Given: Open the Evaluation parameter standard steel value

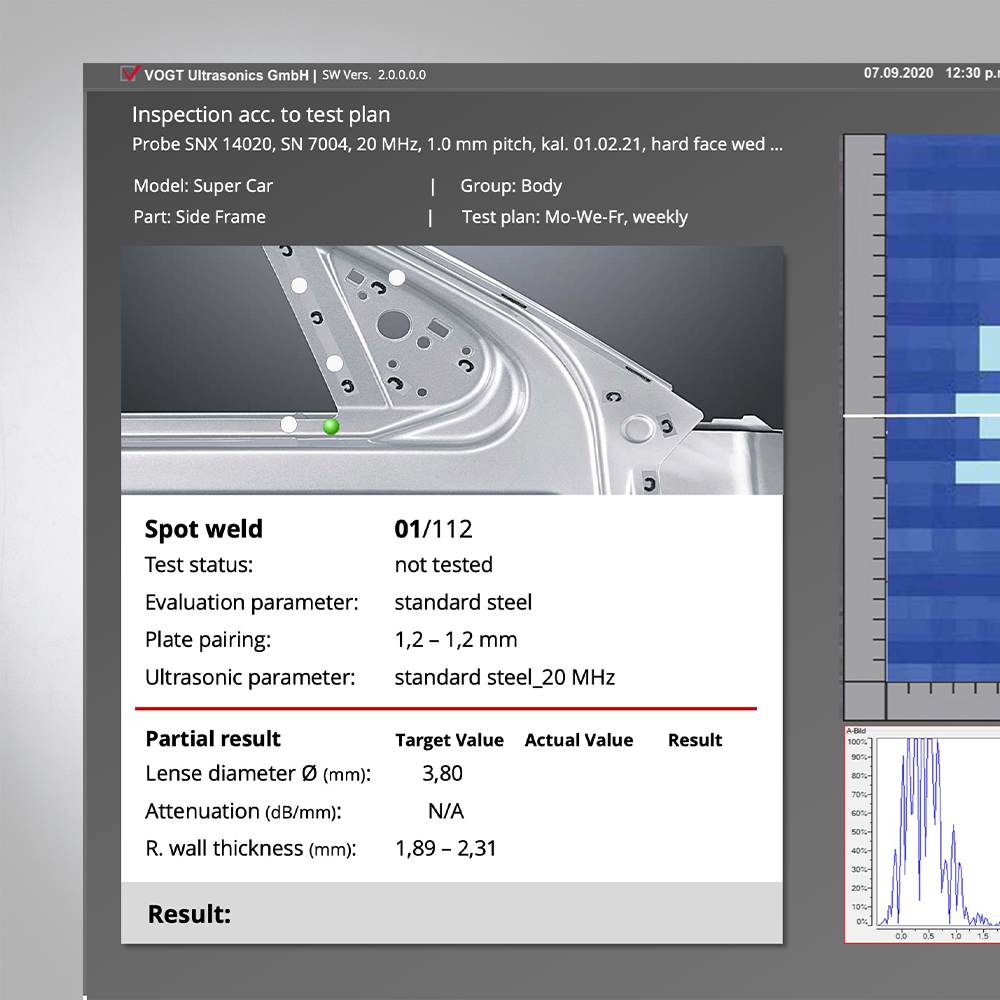Looking at the screenshot, I should coord(463,602).
